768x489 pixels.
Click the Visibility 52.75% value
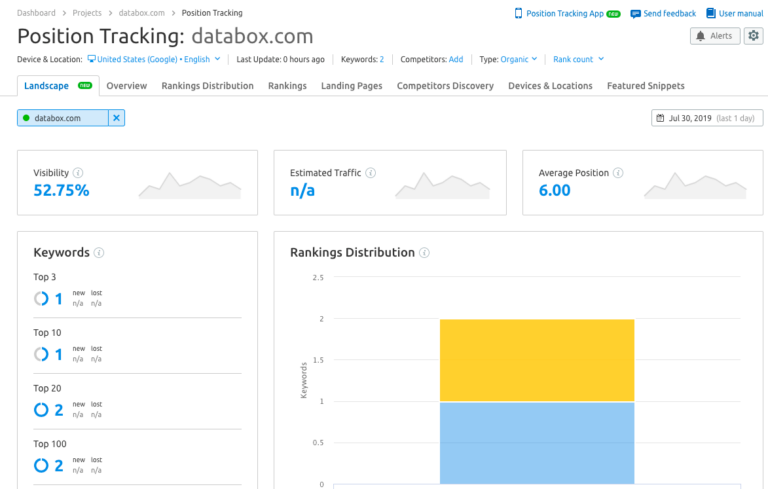pos(61,190)
